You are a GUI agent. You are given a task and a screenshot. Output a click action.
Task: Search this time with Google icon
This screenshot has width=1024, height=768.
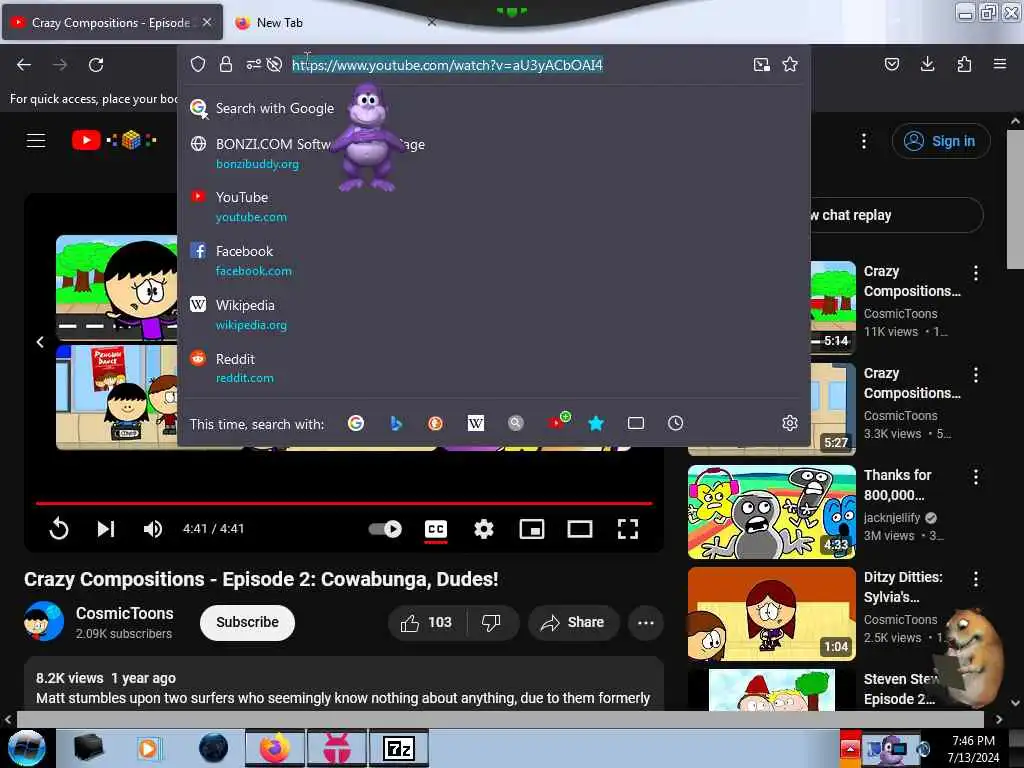coord(356,423)
